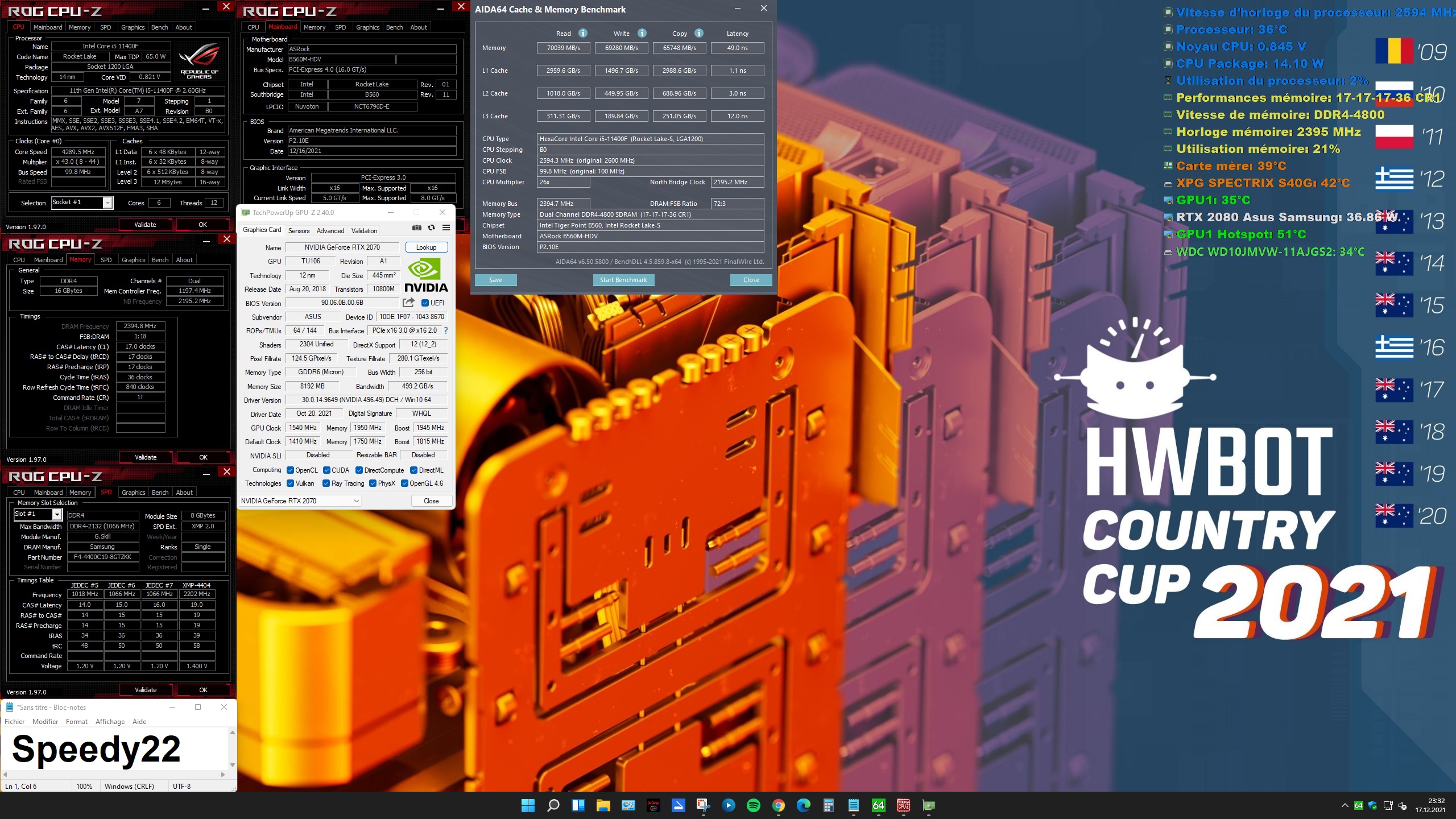Open AIDA64 from the taskbar
This screenshot has height=819, width=1456.
point(878,805)
